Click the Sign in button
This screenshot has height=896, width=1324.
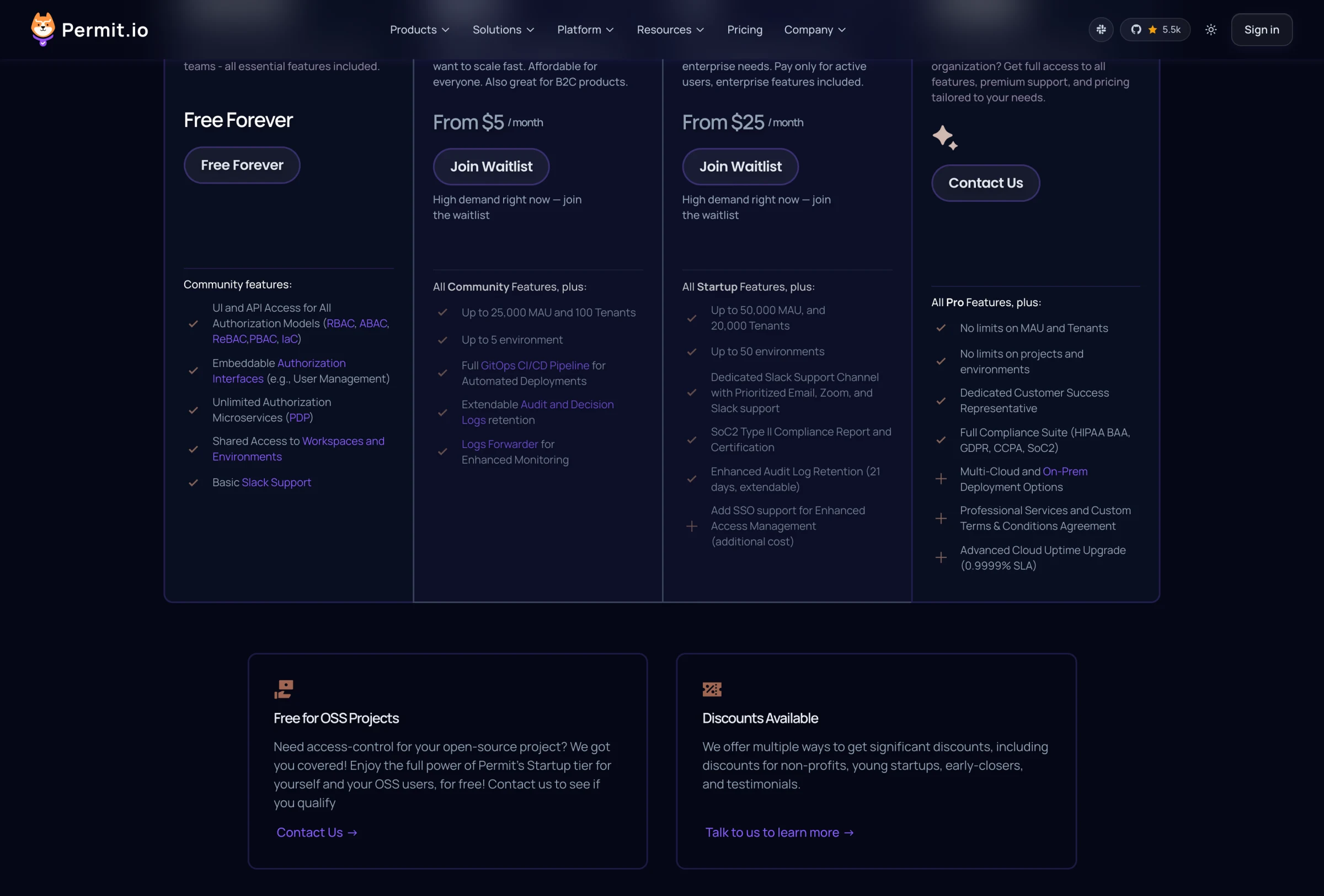click(x=1261, y=30)
